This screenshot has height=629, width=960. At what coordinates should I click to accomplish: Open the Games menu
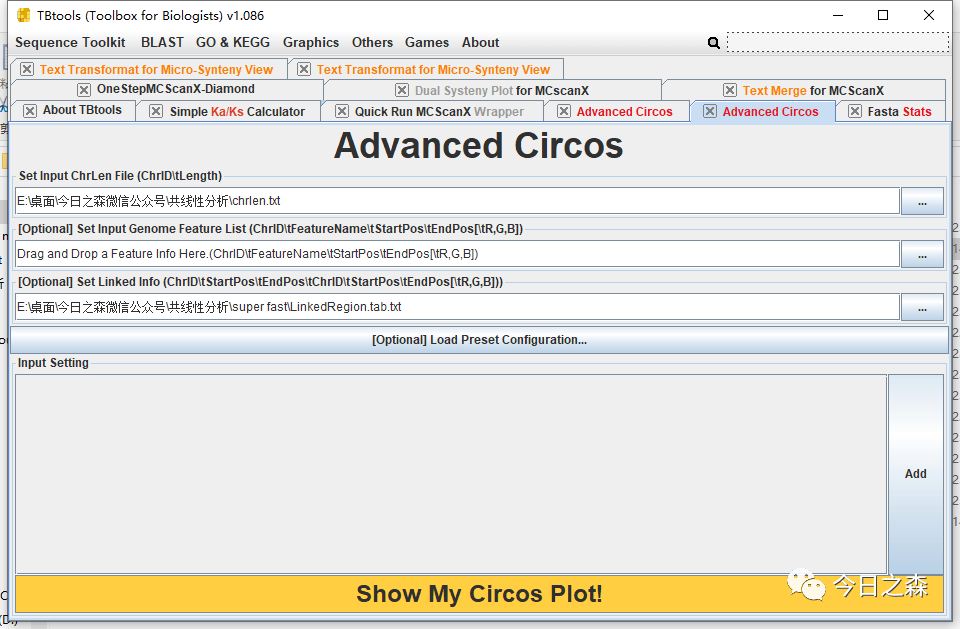click(x=427, y=42)
